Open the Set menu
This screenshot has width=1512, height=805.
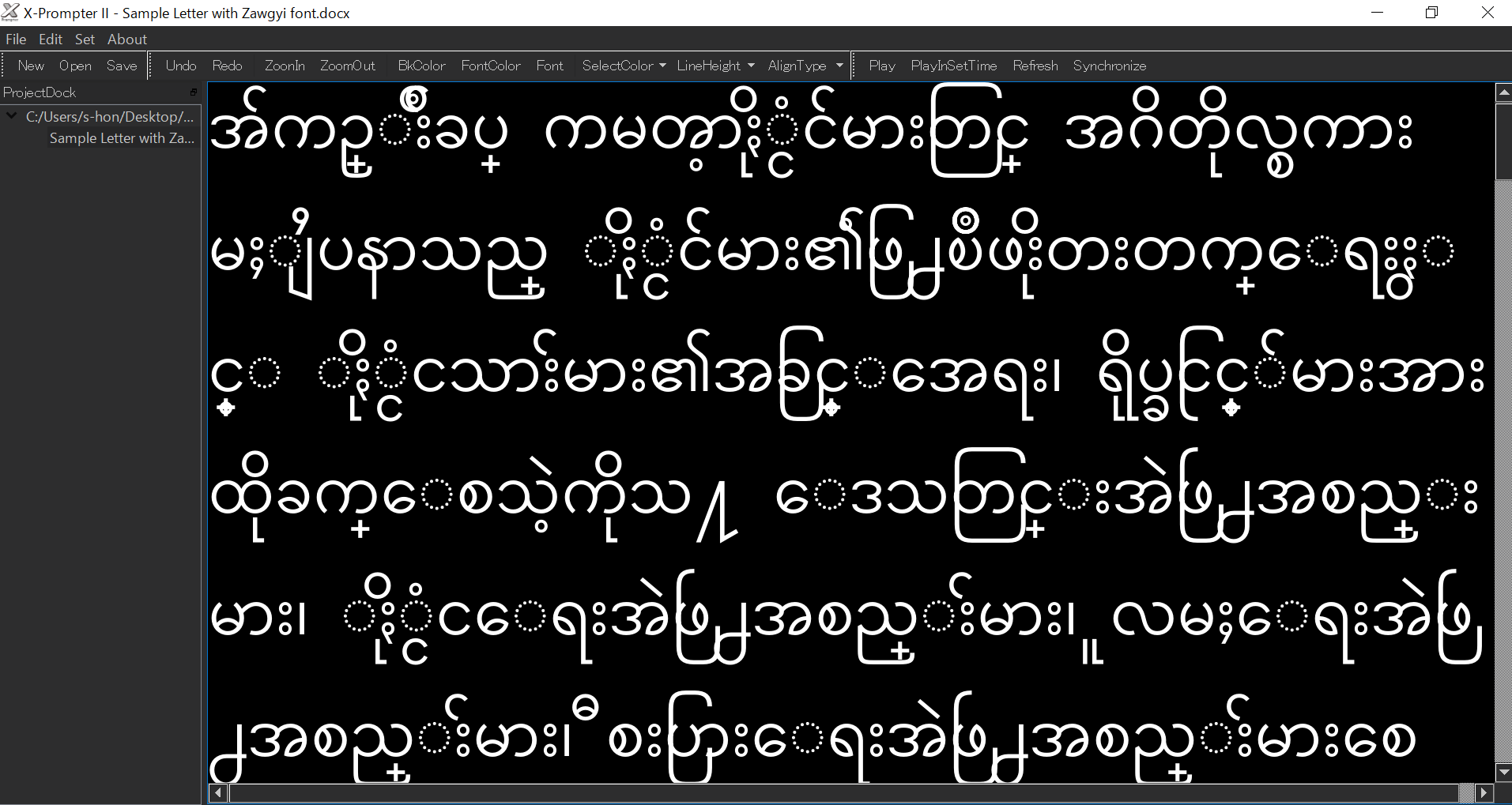[x=85, y=39]
